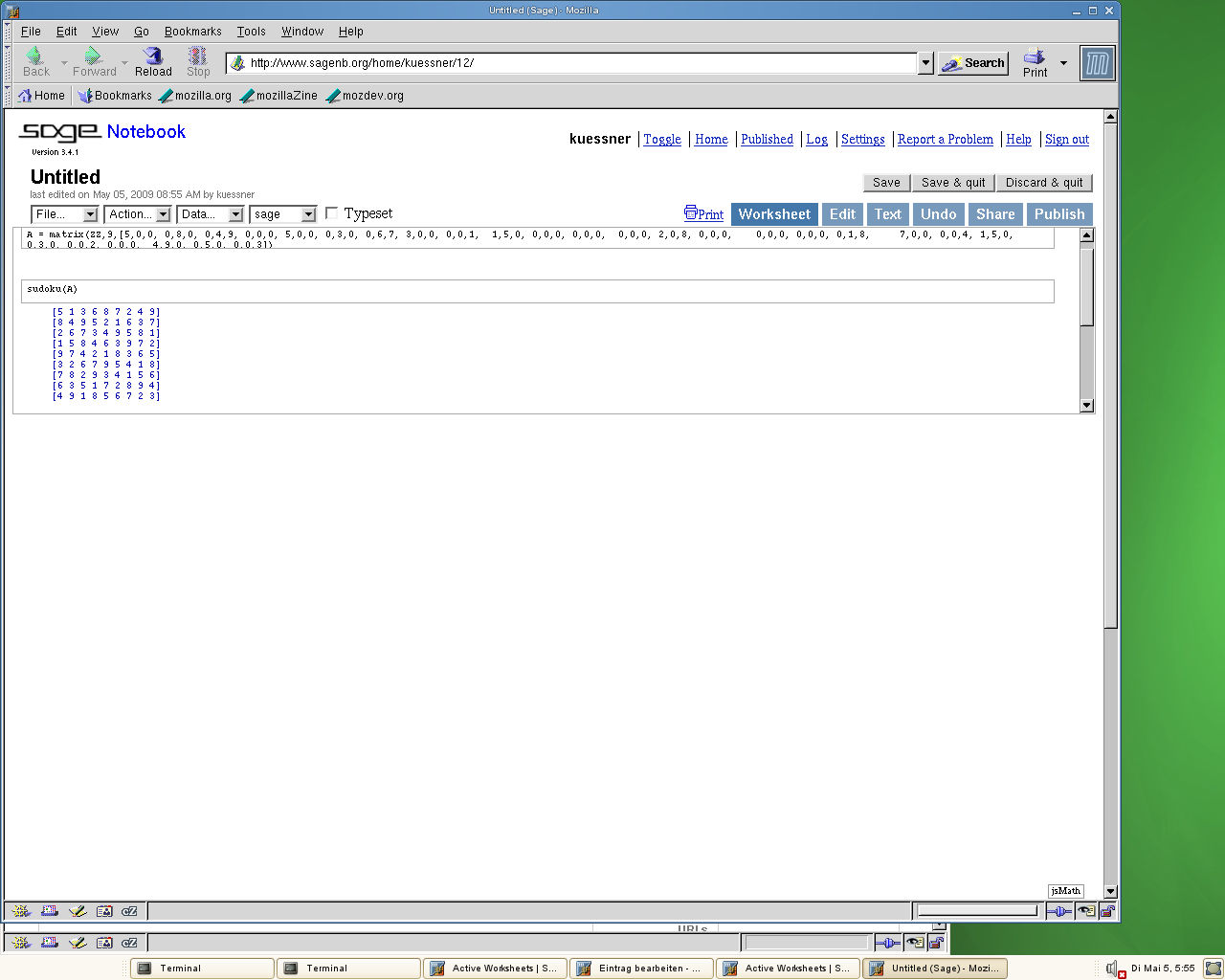Open the sage system selector dropdown
The height and width of the screenshot is (980, 1225).
[282, 214]
